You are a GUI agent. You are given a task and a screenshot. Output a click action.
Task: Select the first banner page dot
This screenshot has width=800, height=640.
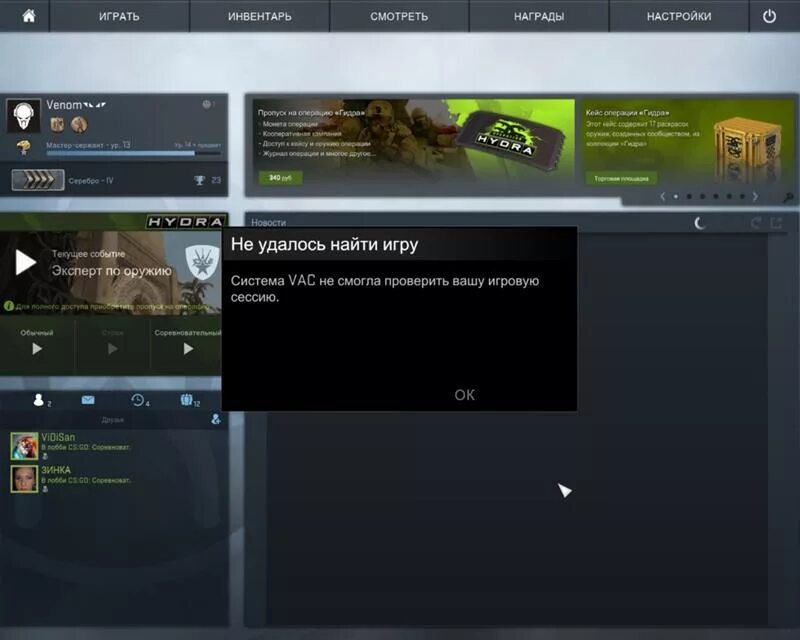click(676, 196)
